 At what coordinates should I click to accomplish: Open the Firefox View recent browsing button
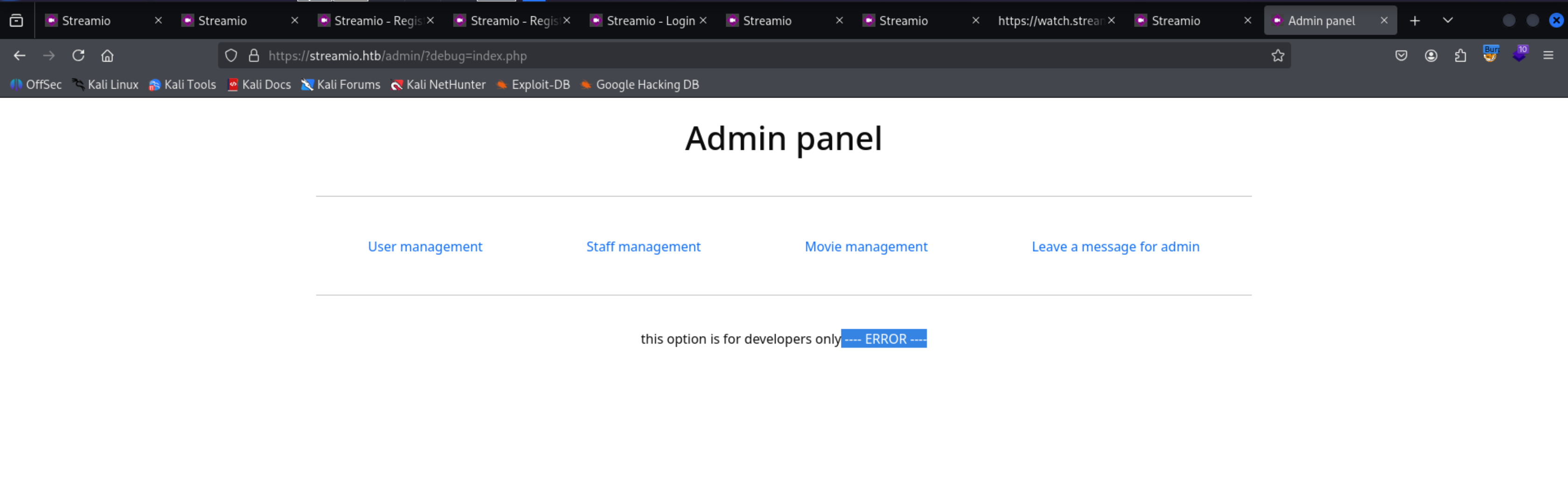tap(16, 21)
